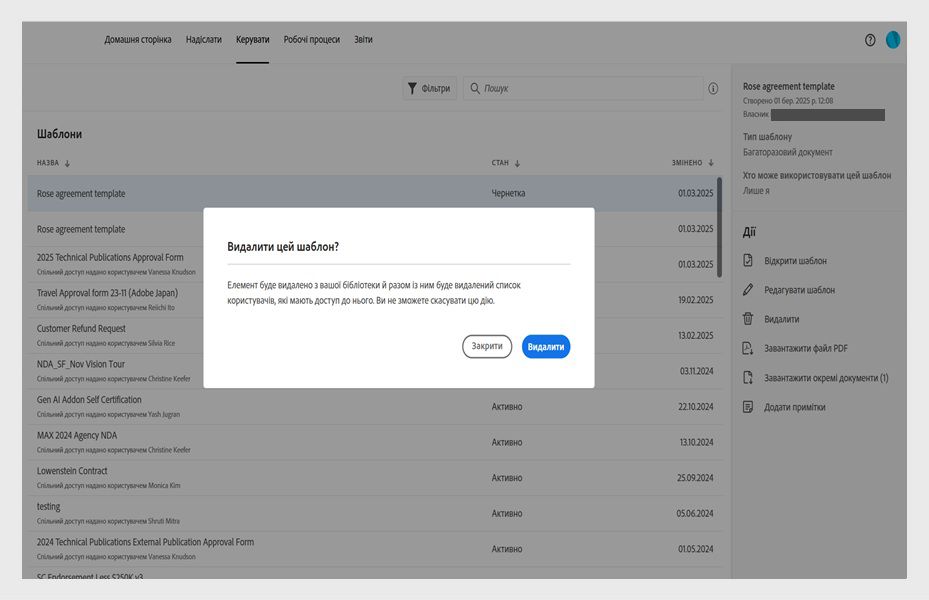Select Lowenstein Contract template
This screenshot has height=600, width=929.
[375, 477]
